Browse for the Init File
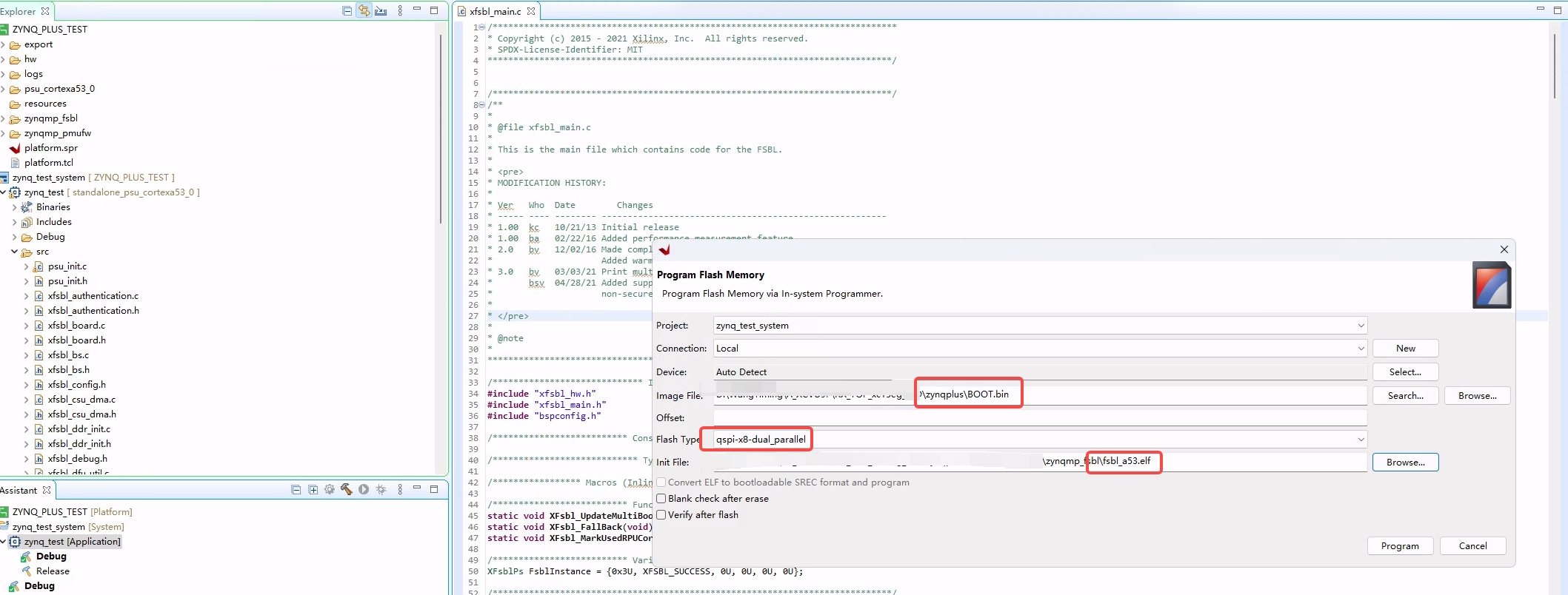1568x595 pixels. [x=1405, y=463]
